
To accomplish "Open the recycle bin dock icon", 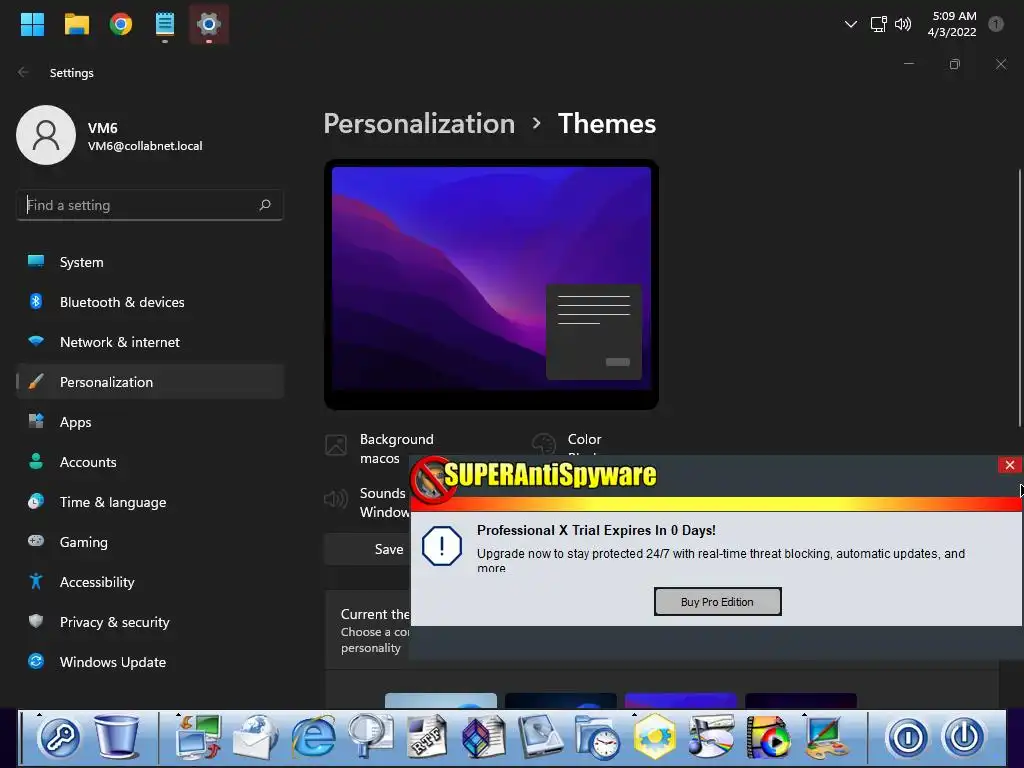I will tap(117, 737).
